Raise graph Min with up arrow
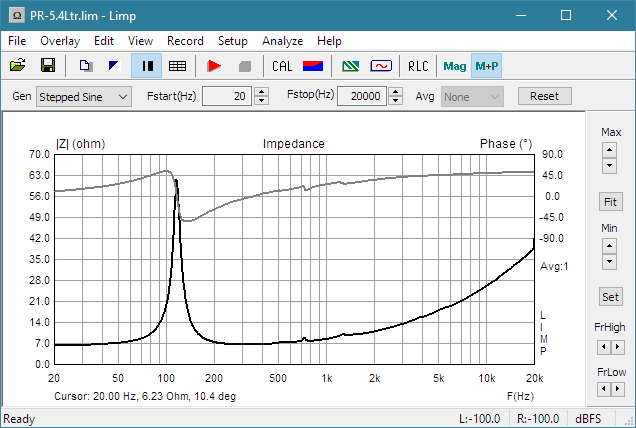The image size is (636, 428). 609,246
